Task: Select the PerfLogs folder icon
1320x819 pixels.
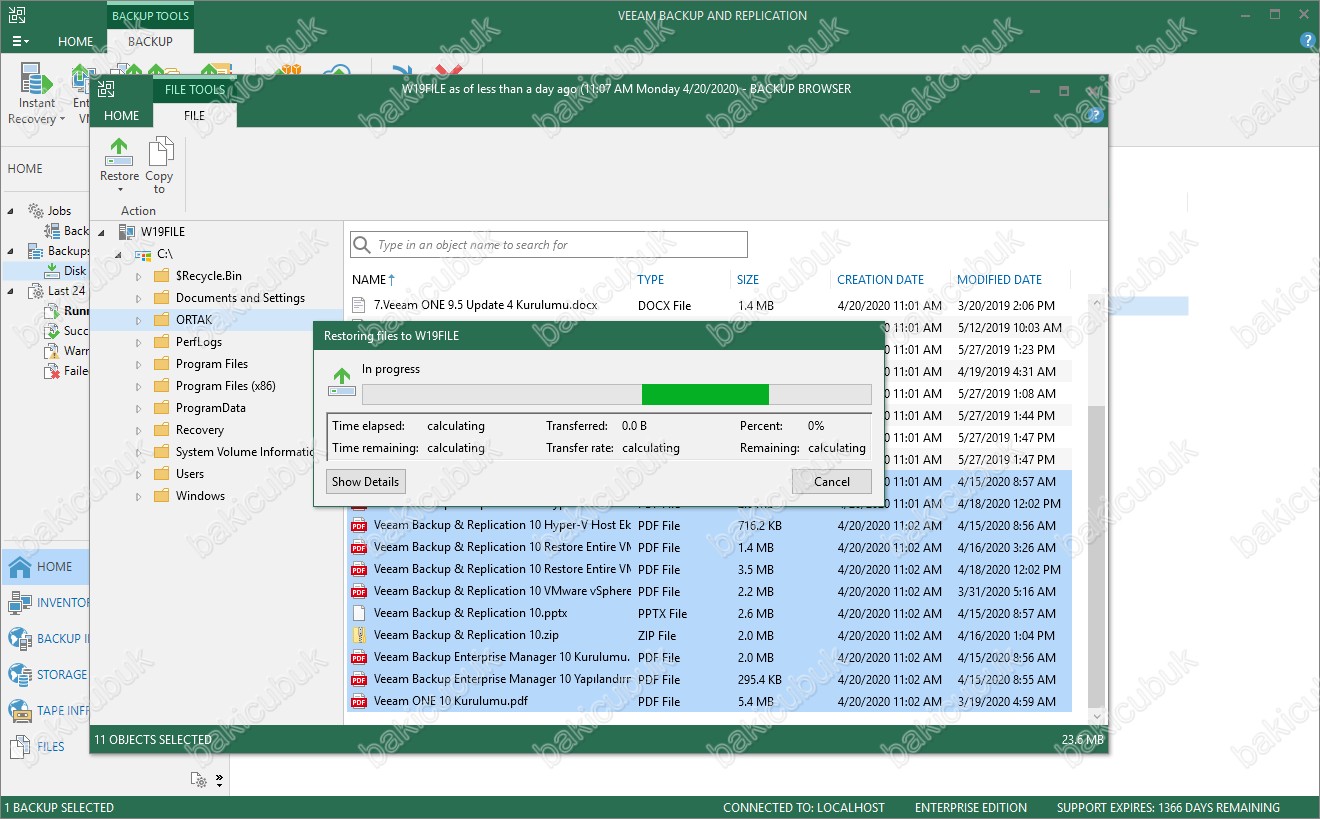Action: [x=161, y=342]
